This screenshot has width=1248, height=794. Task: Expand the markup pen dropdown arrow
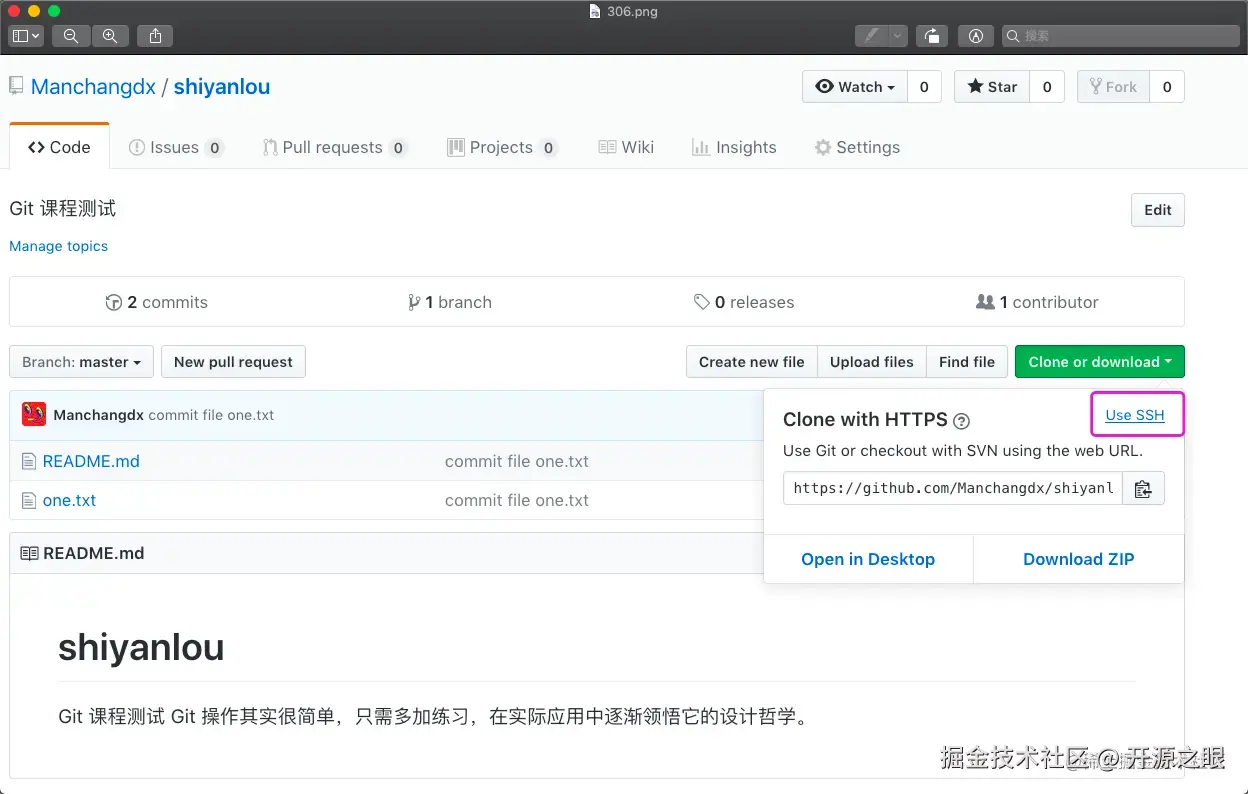898,36
